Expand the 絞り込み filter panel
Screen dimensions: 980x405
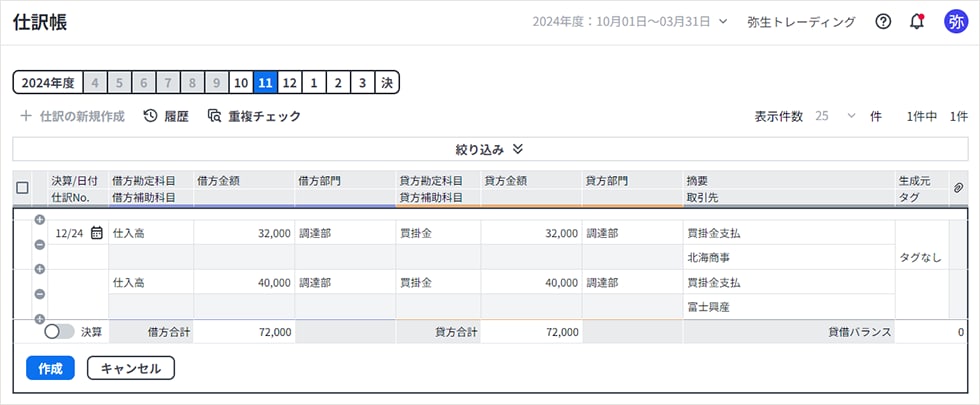[x=490, y=149]
